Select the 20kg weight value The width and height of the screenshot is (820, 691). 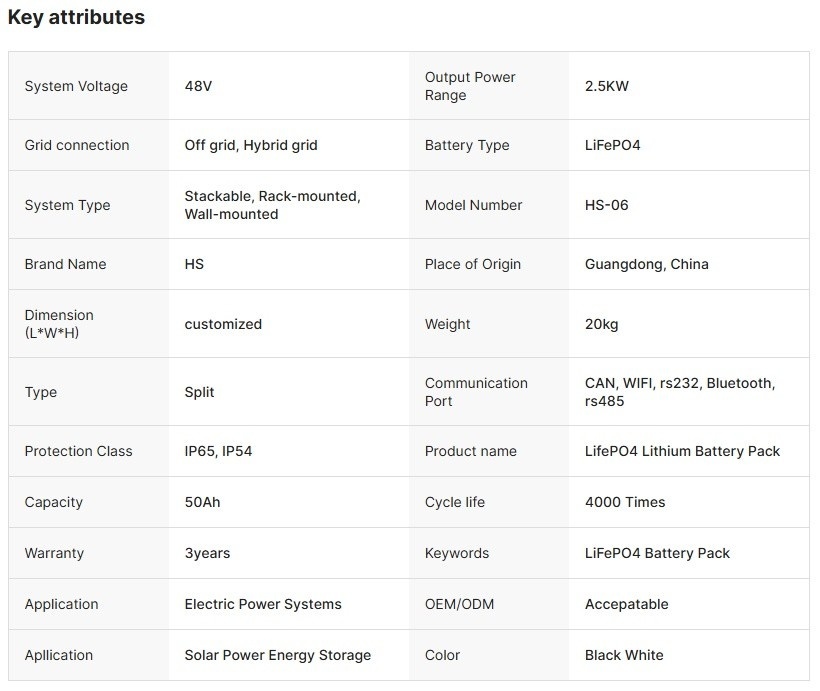tap(602, 324)
